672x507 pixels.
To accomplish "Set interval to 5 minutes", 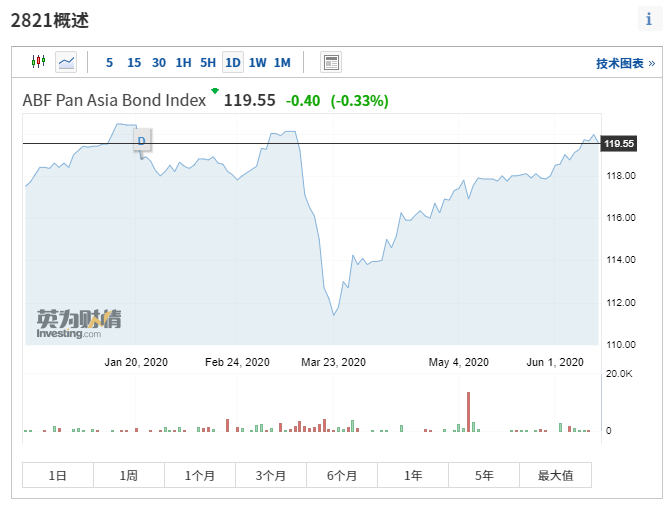I will [109, 62].
